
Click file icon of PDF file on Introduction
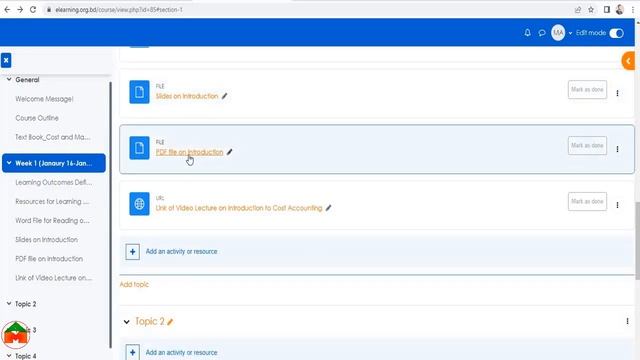click(139, 148)
